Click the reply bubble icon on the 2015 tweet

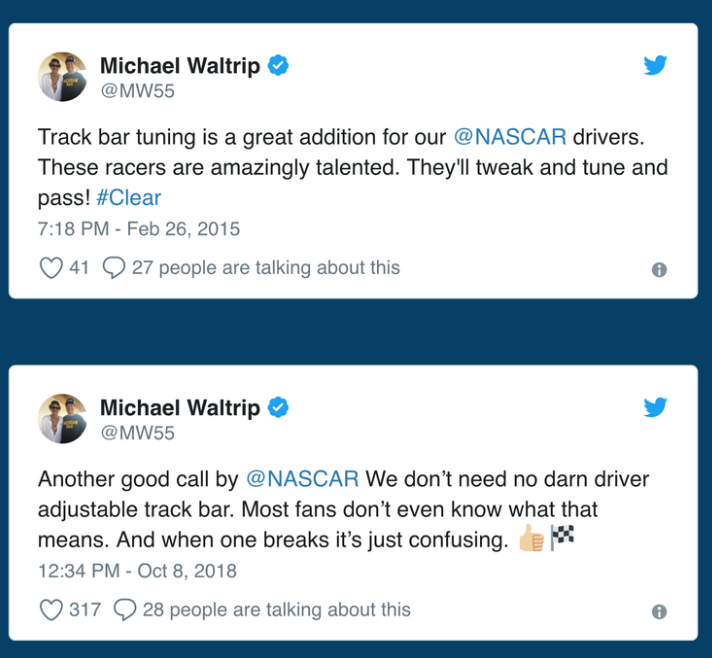[114, 268]
